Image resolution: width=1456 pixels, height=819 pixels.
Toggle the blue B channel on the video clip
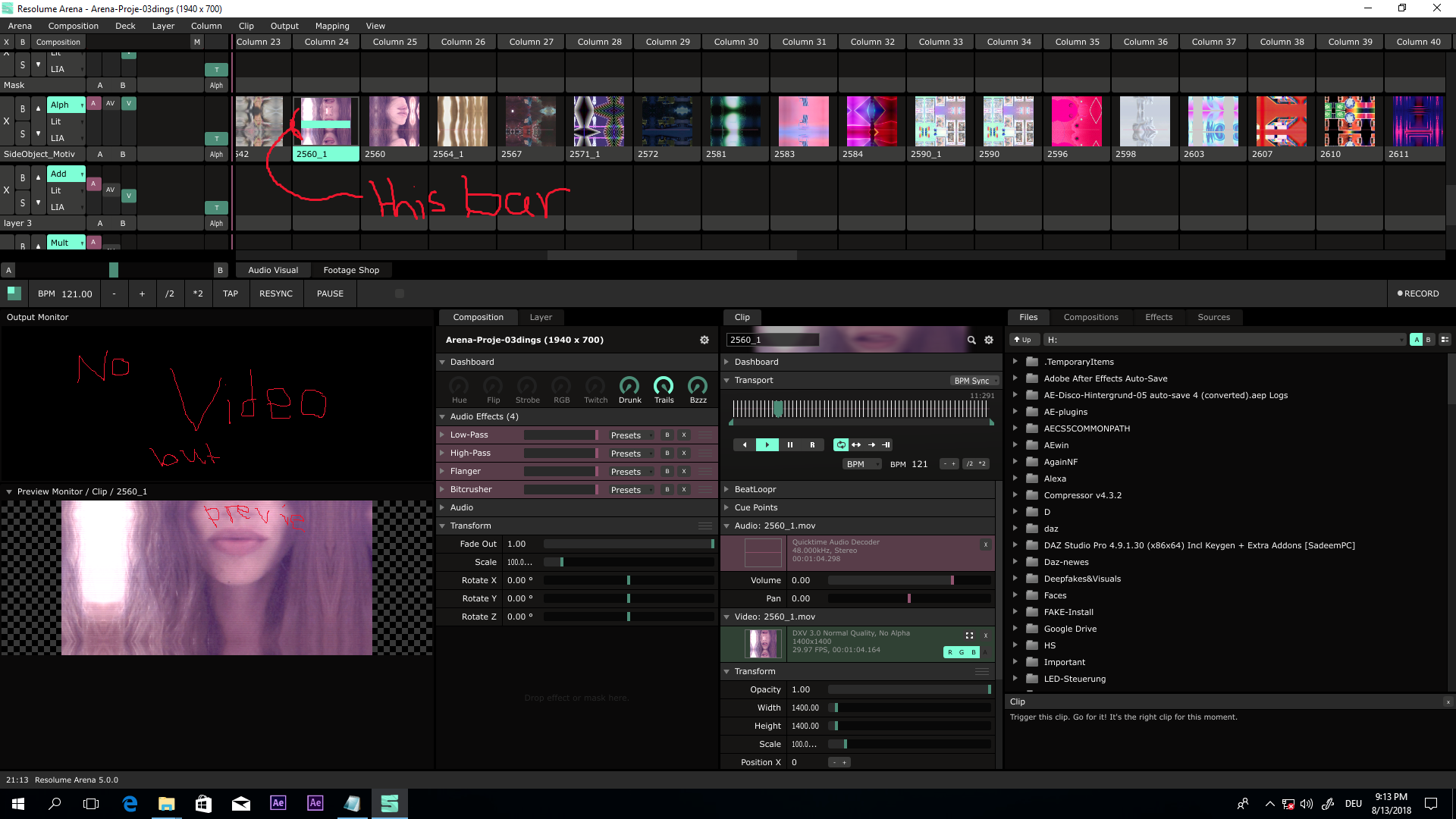click(974, 652)
